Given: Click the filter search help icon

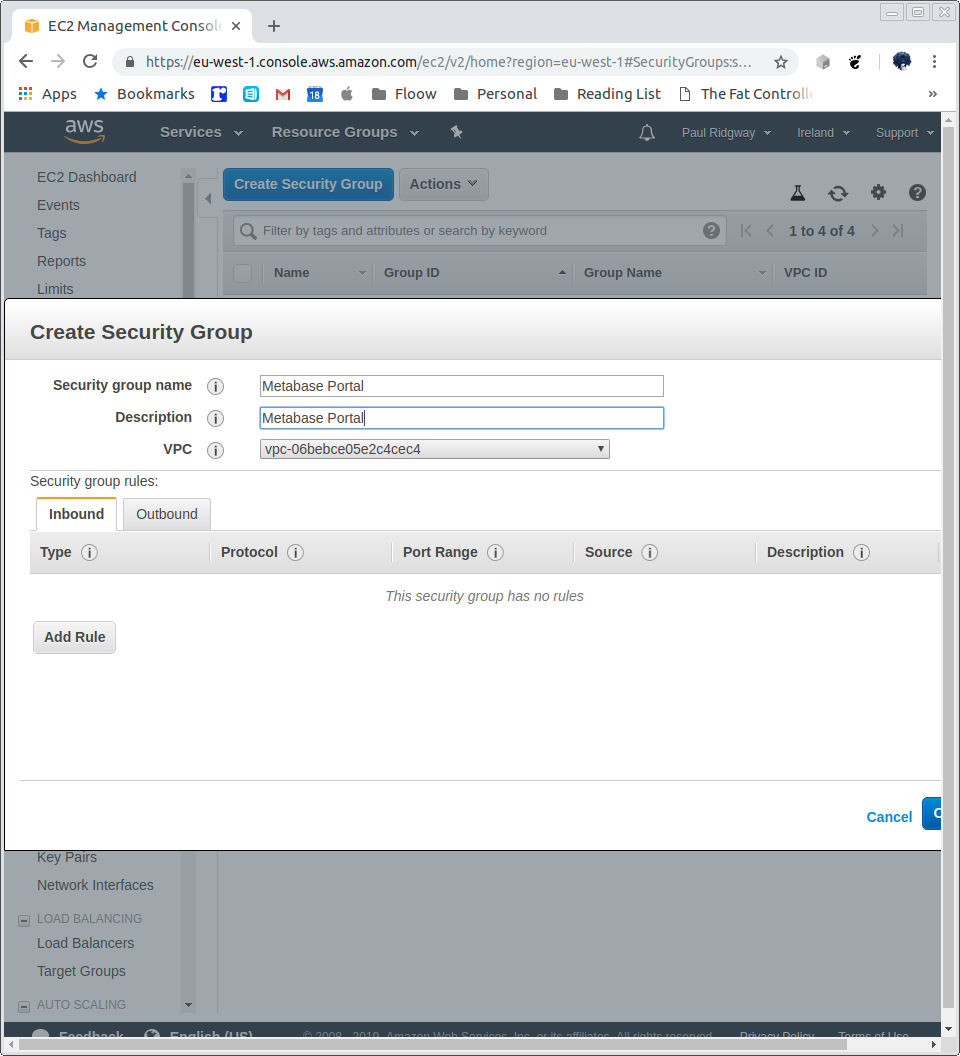Looking at the screenshot, I should 711,231.
